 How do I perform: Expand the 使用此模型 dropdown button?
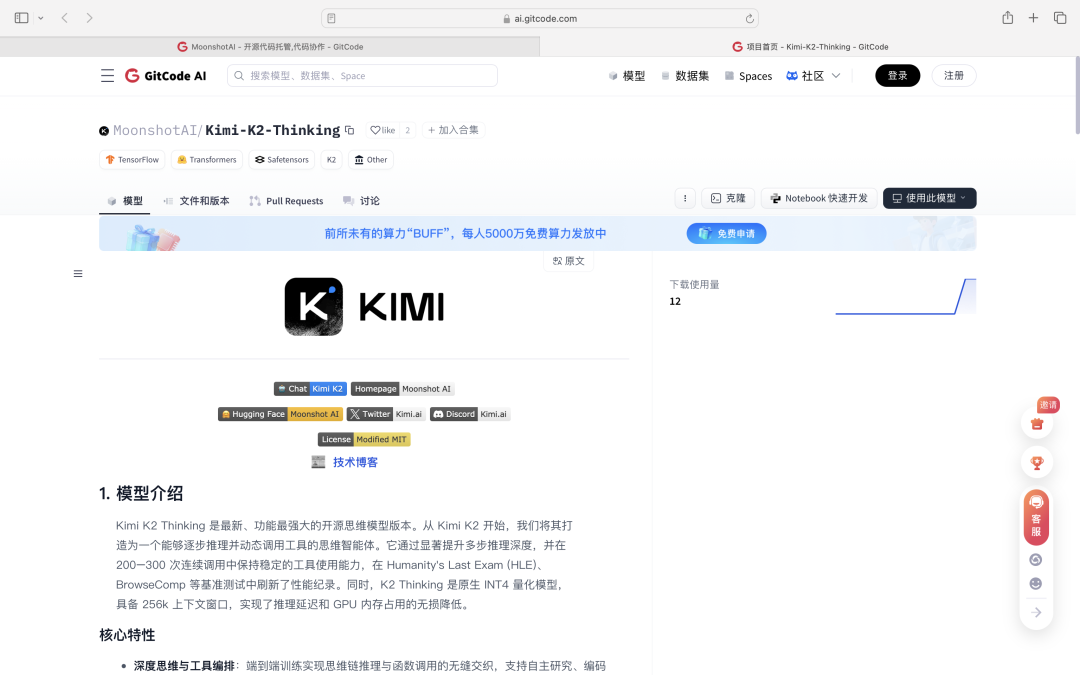click(x=930, y=198)
